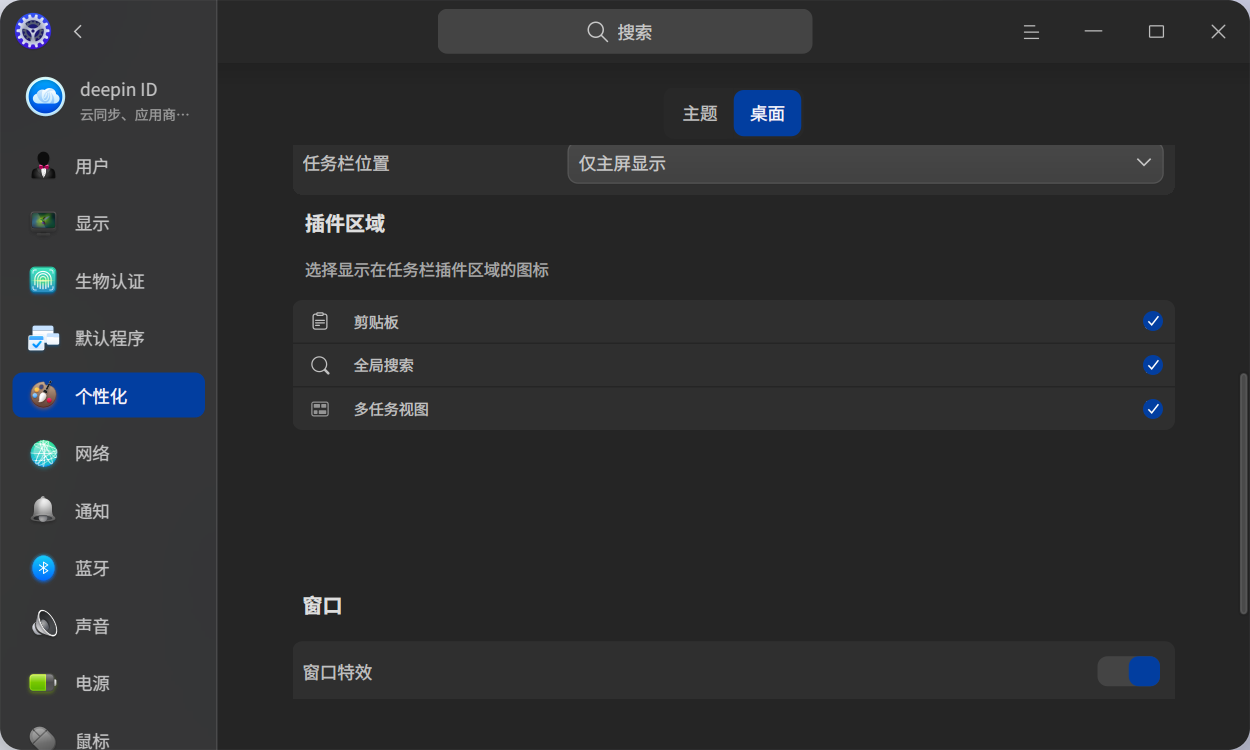Click the vertical scrollbar thumb
Screen dimensions: 1250x750
coord(1243,493)
